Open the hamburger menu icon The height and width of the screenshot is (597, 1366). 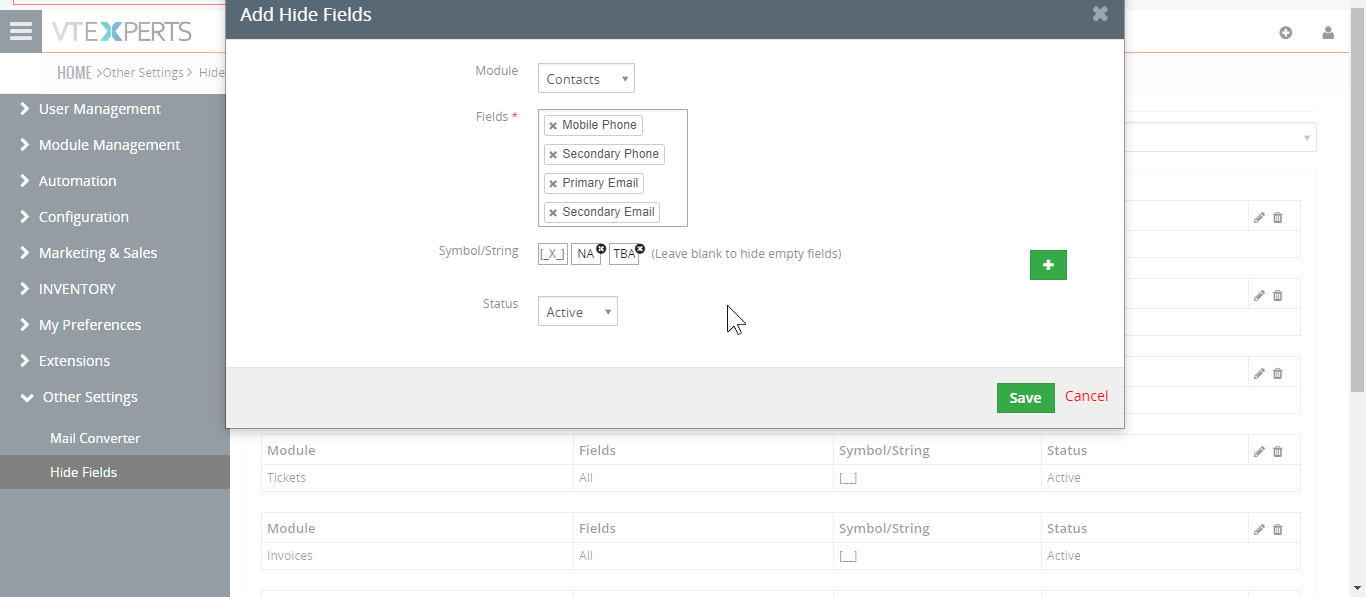click(21, 31)
